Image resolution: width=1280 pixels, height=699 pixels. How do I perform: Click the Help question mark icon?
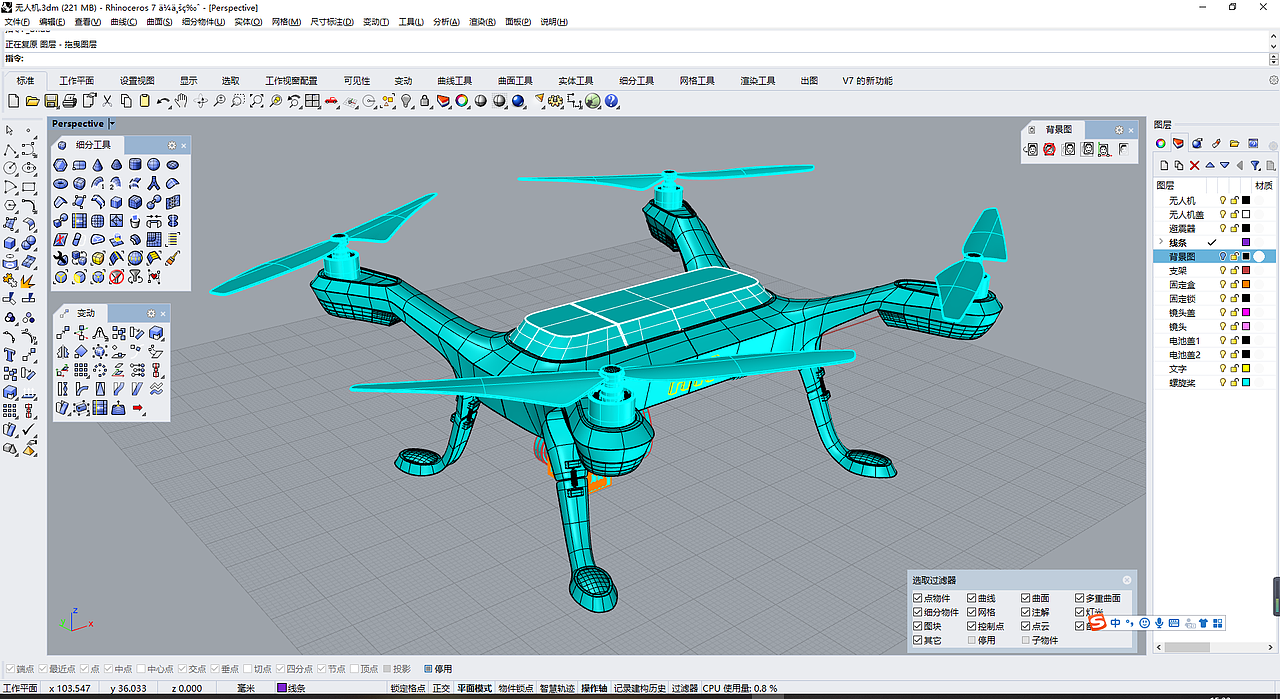(x=611, y=101)
